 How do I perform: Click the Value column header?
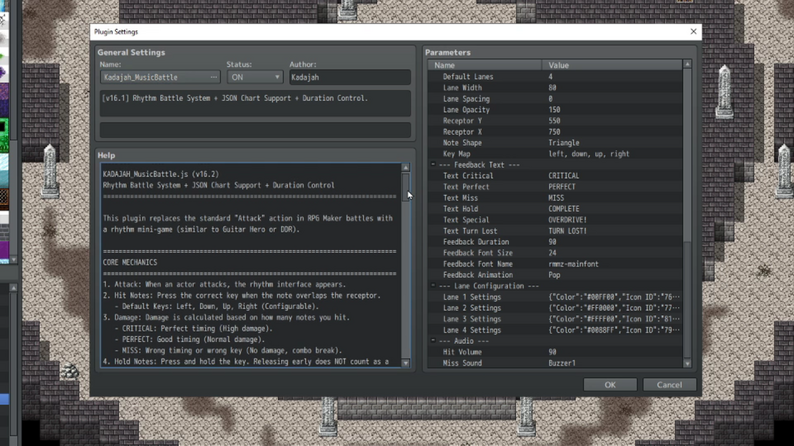(x=612, y=65)
